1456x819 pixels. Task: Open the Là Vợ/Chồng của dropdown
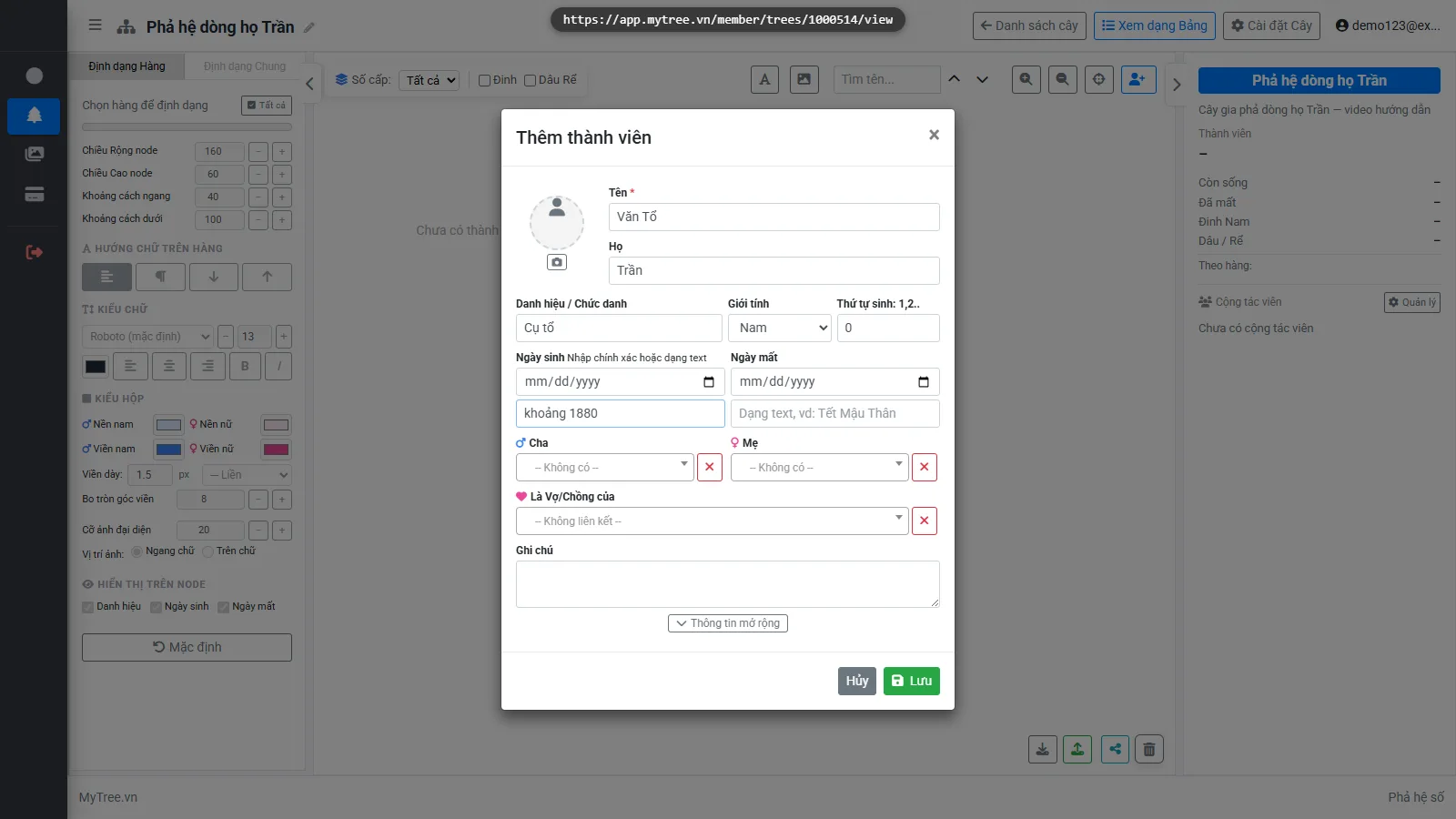[713, 521]
